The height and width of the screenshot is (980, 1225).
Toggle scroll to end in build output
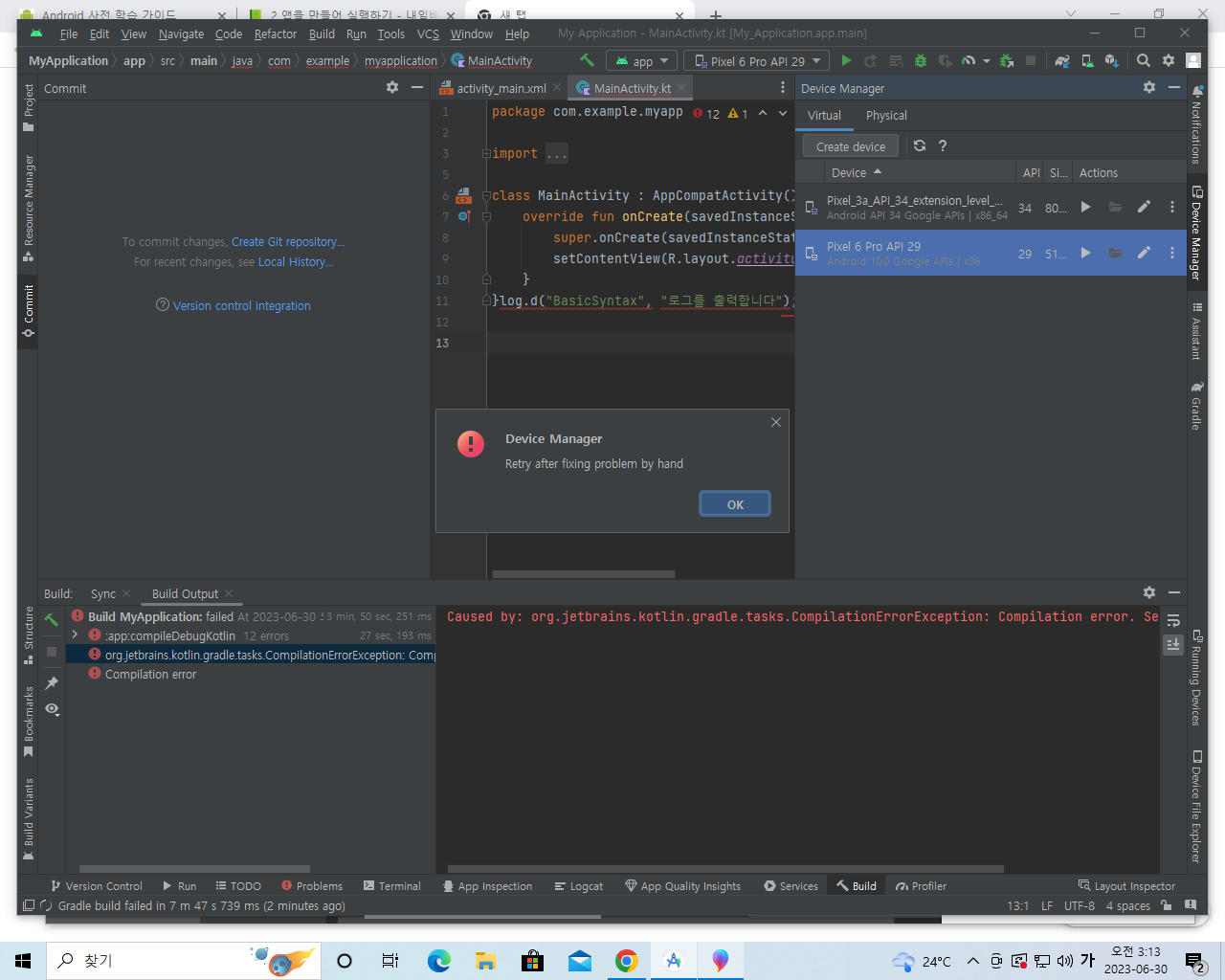pos(1173,644)
